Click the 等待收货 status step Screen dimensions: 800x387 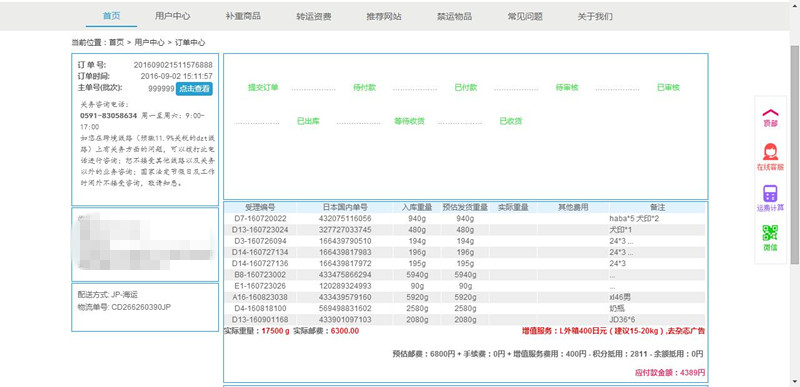coord(409,121)
